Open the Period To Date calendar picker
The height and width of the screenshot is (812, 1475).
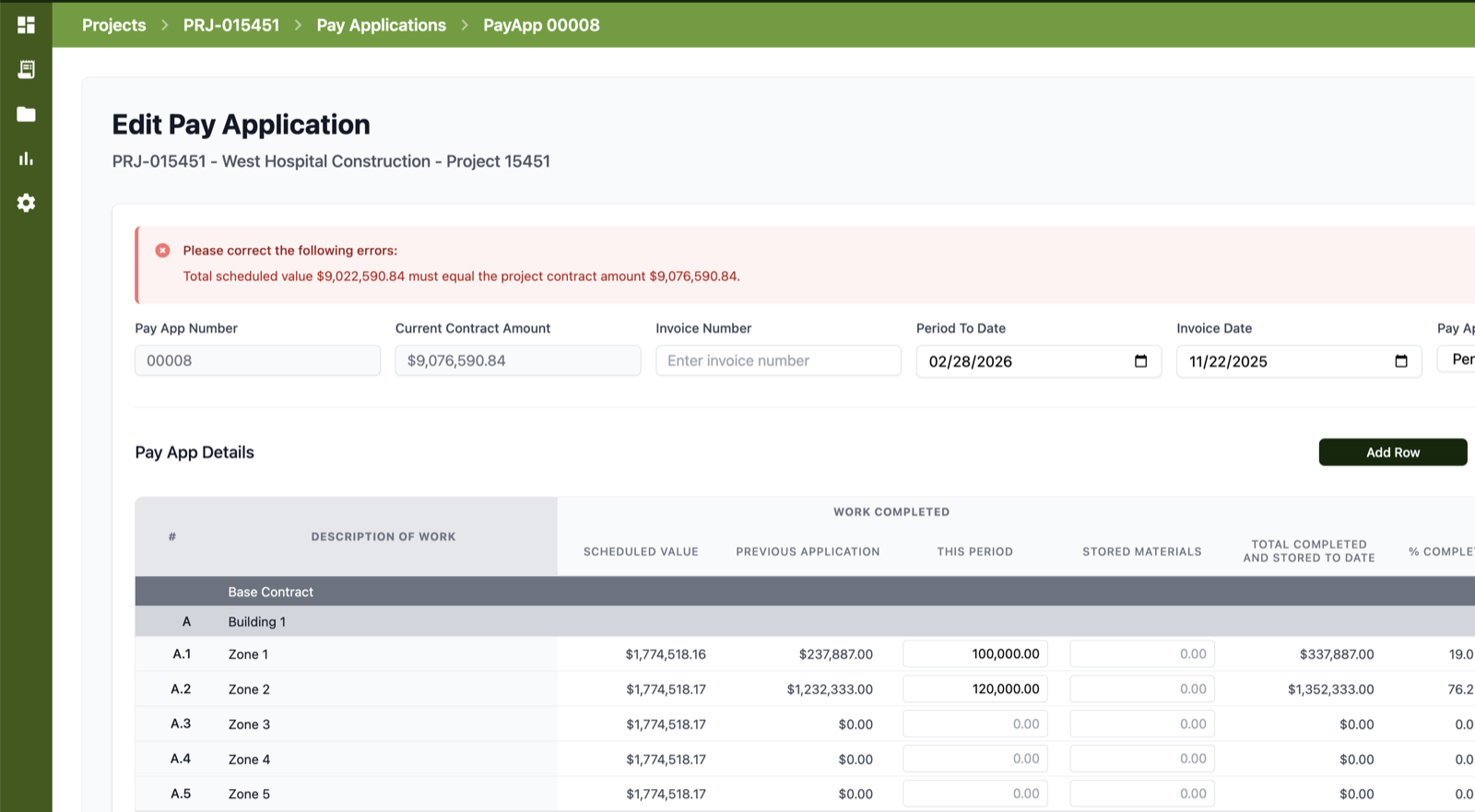[x=1140, y=361]
